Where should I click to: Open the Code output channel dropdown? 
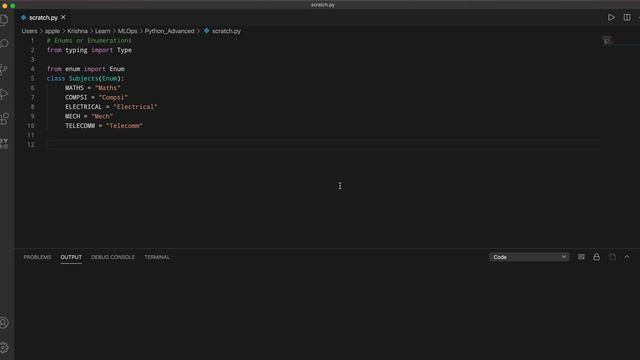click(x=529, y=257)
